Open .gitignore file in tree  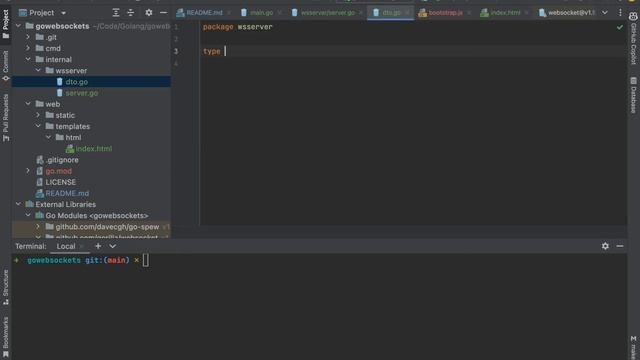pyautogui.click(x=62, y=160)
